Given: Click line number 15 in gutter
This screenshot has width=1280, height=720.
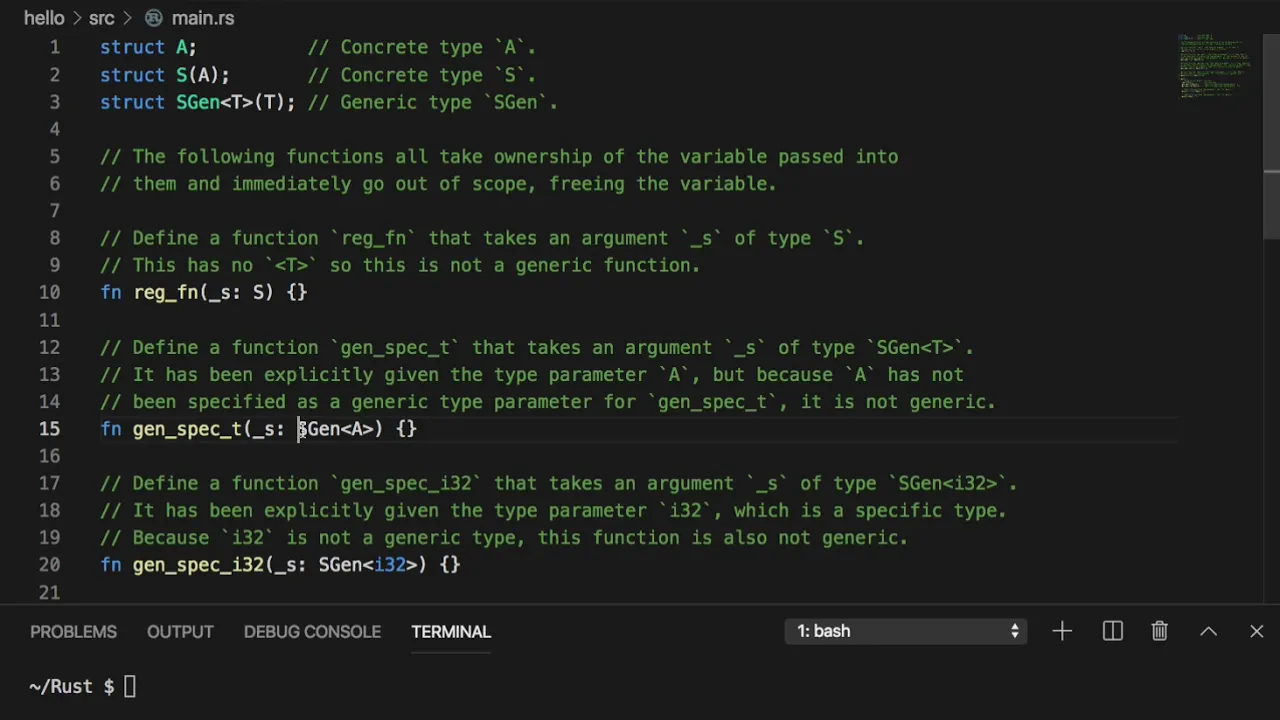Looking at the screenshot, I should click(49, 429).
